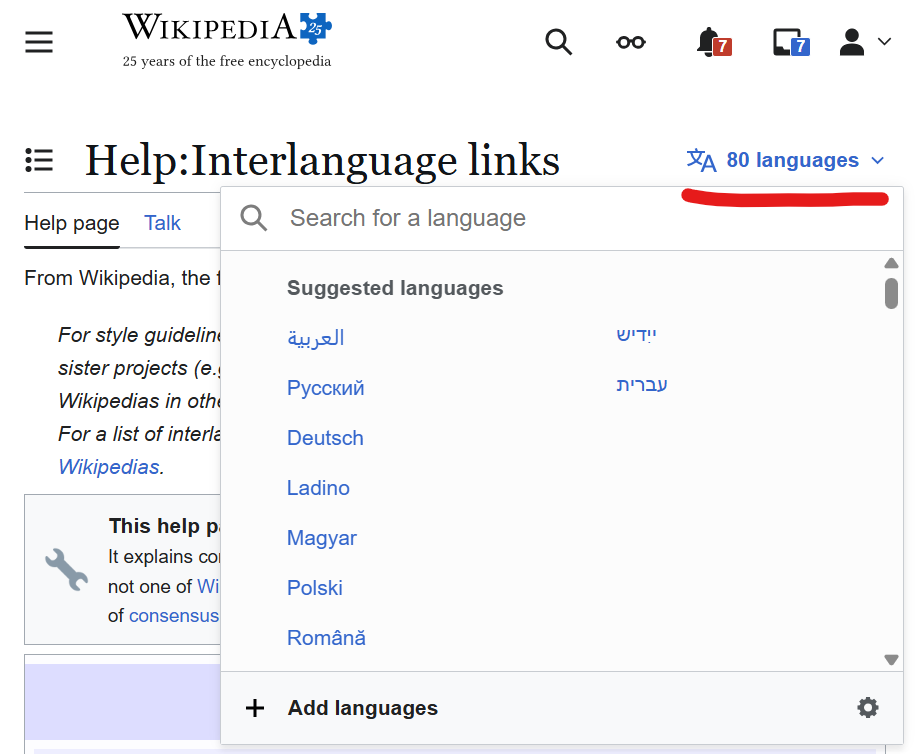Click the Suggested languages heading text
Screen dimensions: 921x754
(x=395, y=288)
